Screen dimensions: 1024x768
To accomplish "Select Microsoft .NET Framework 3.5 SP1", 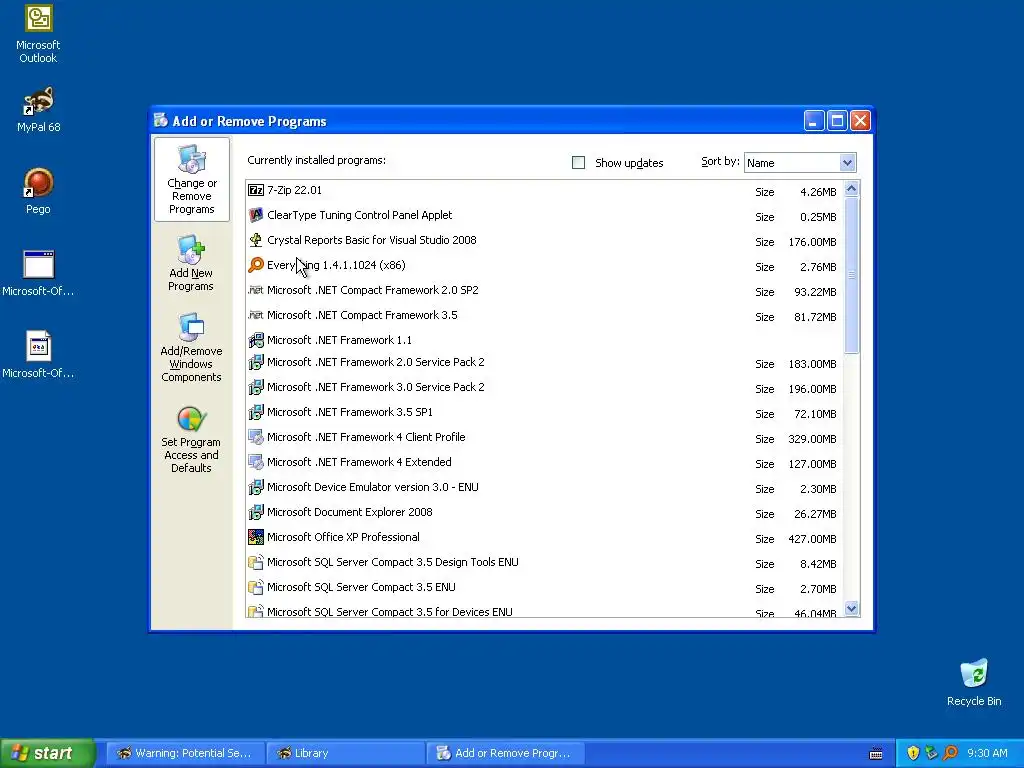I will pyautogui.click(x=544, y=413).
